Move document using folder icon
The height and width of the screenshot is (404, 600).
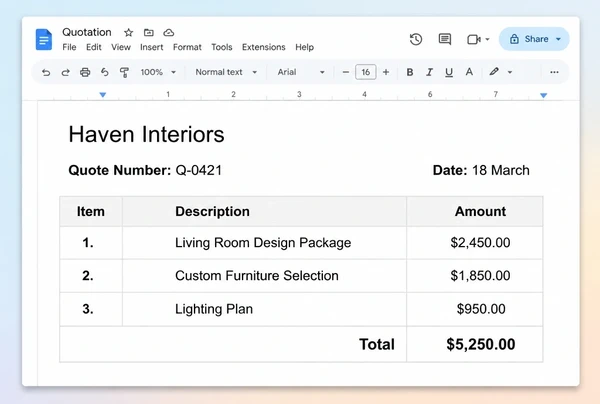148,33
